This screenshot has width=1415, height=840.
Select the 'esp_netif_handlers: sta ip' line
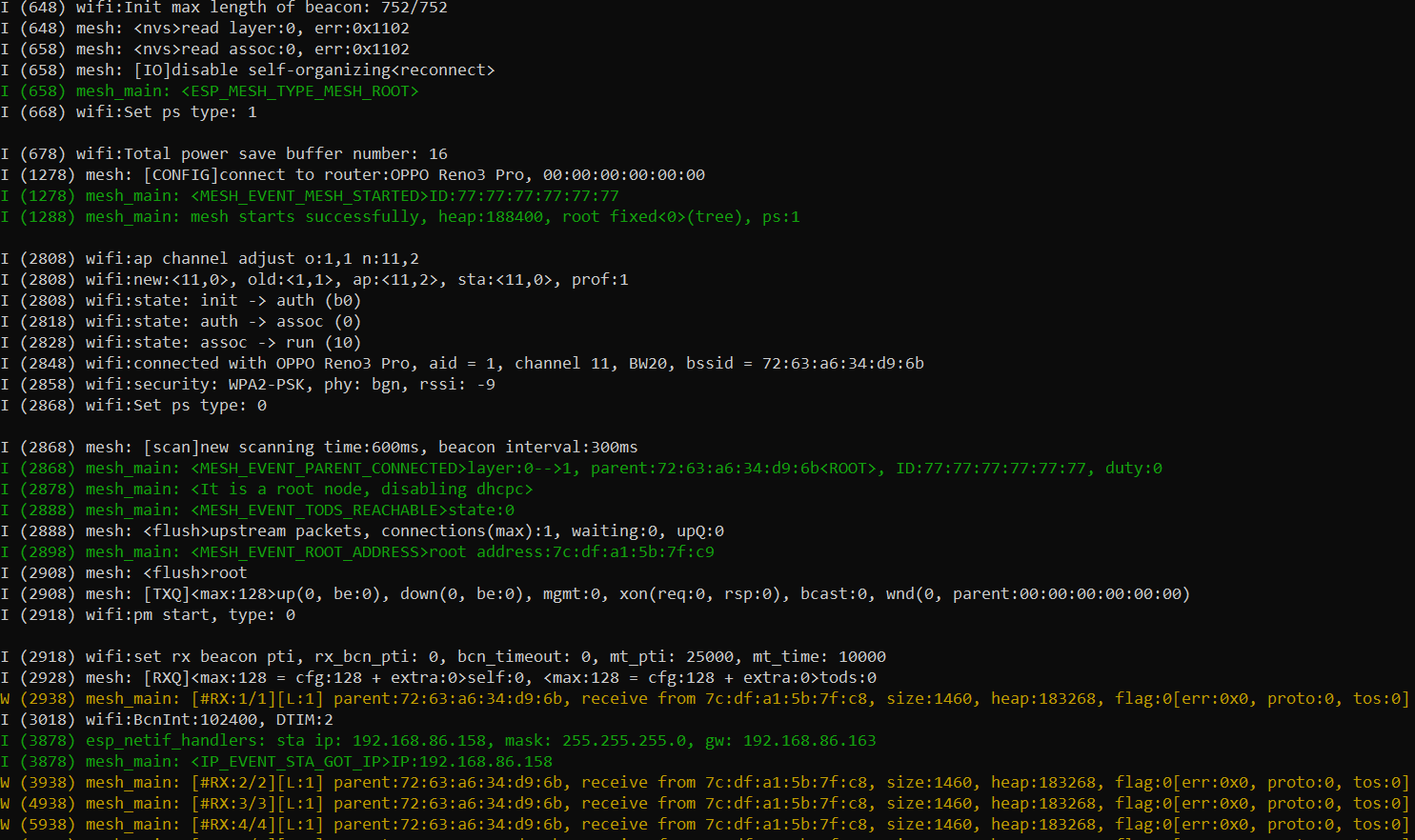(x=438, y=741)
